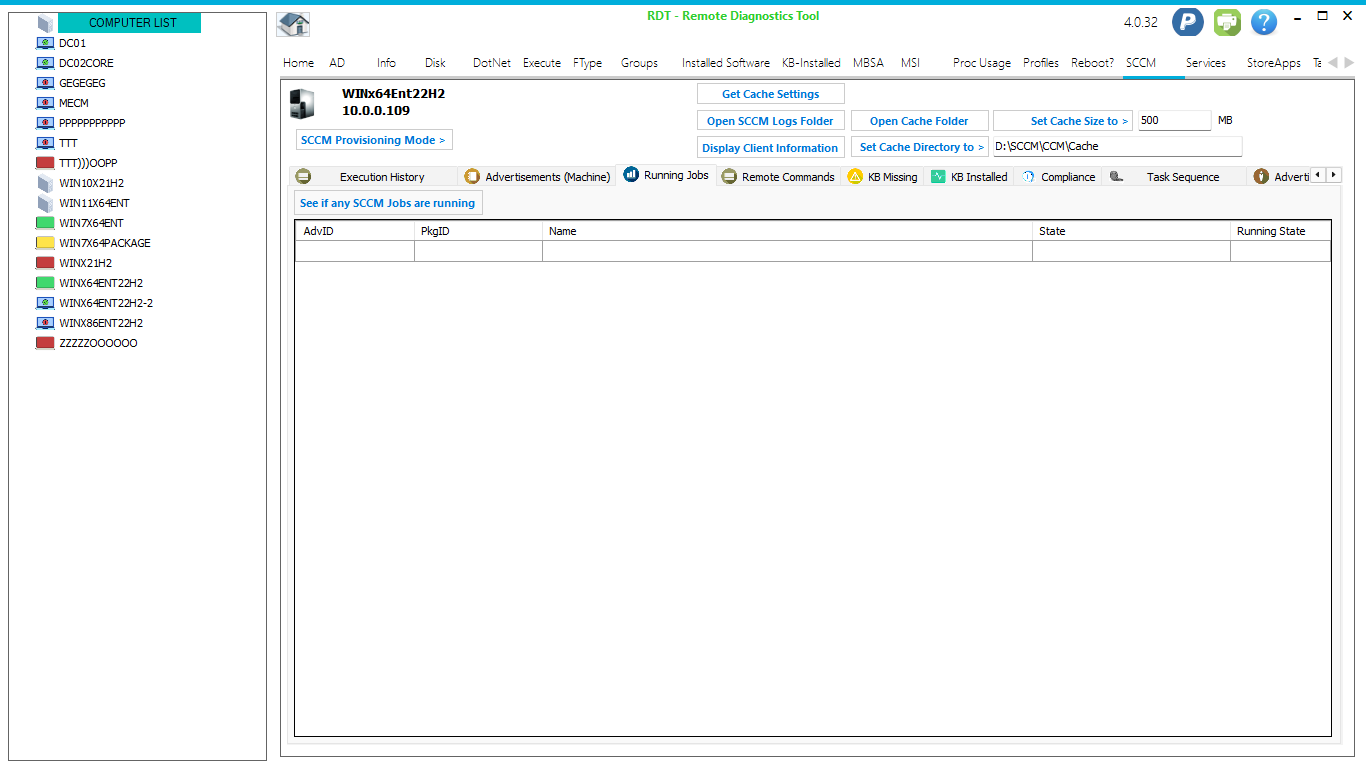Viewport: 1366px width, 768px height.
Task: Select the Proc Usage tab
Action: click(981, 62)
